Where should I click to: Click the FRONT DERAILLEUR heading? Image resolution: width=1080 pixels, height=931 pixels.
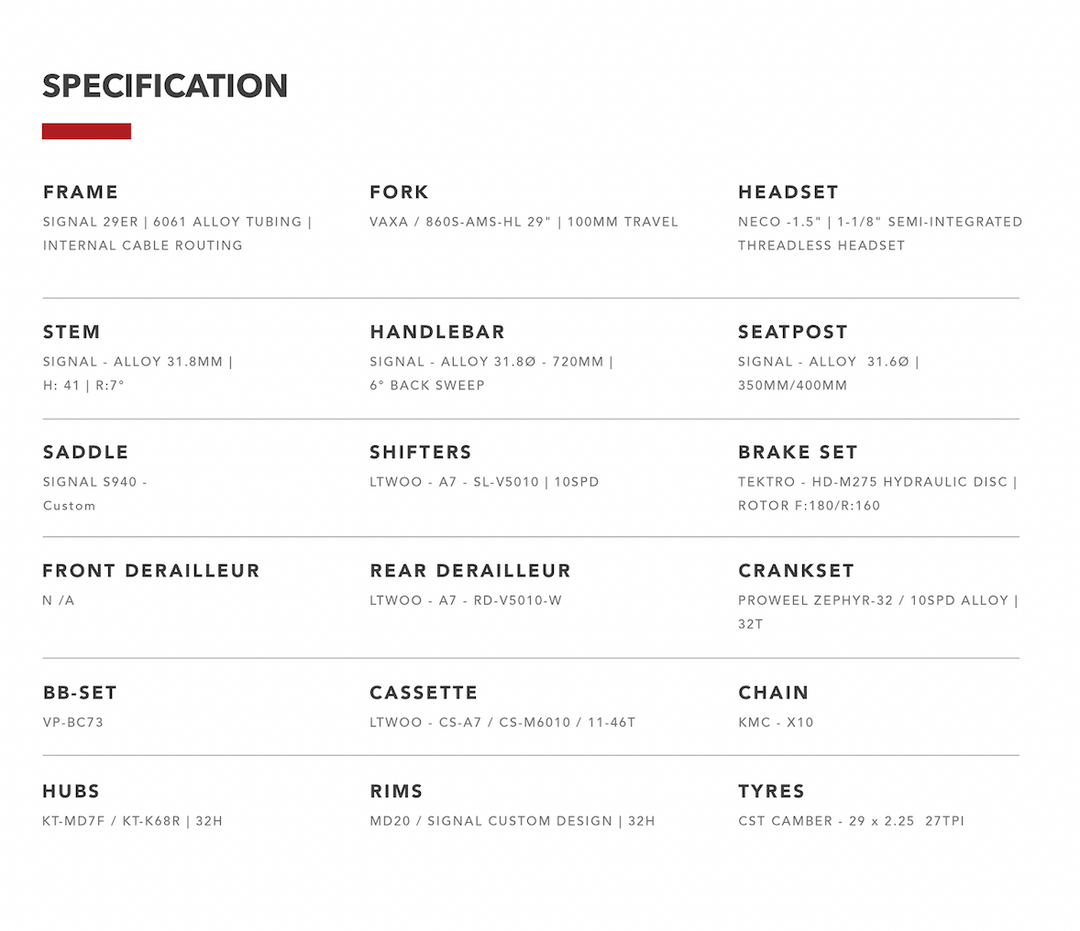pos(151,571)
